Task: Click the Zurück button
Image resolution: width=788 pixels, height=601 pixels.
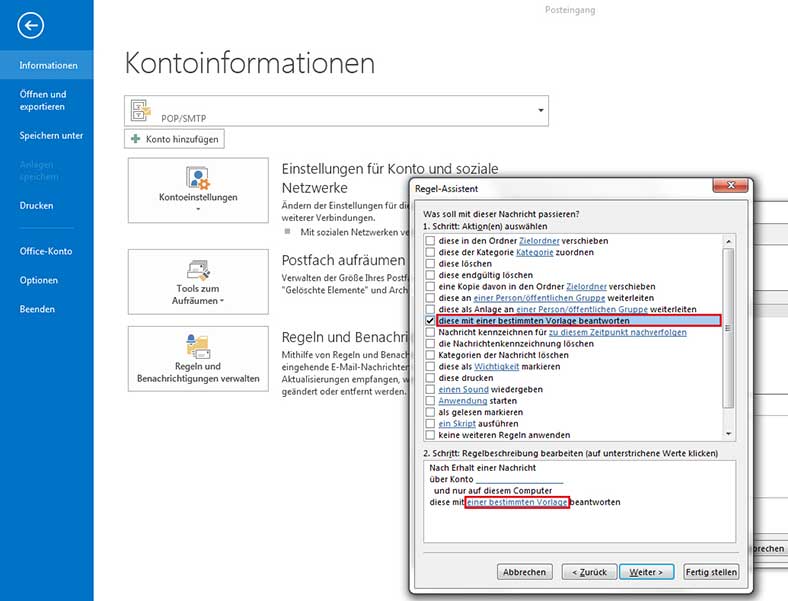Action: (x=589, y=572)
